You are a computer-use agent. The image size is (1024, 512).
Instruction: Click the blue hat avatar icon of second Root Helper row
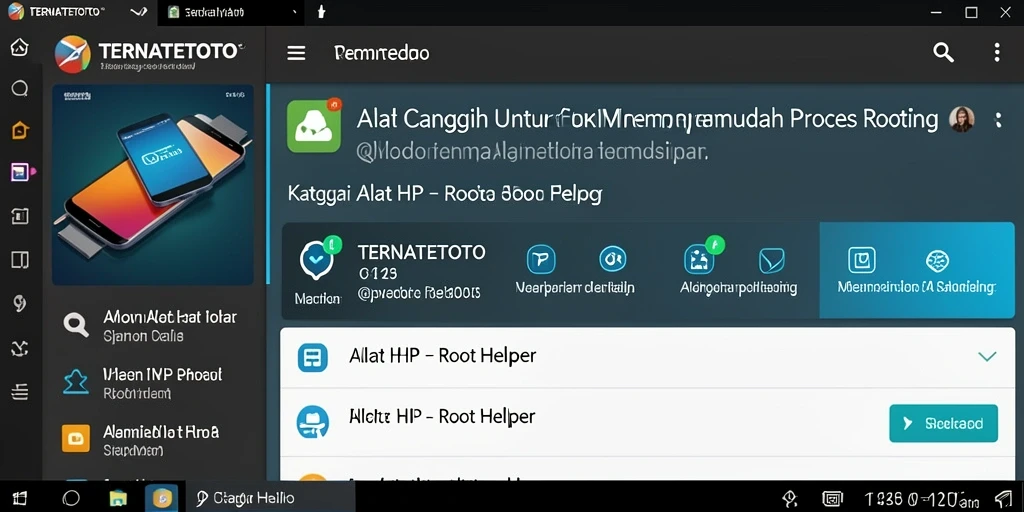312,421
